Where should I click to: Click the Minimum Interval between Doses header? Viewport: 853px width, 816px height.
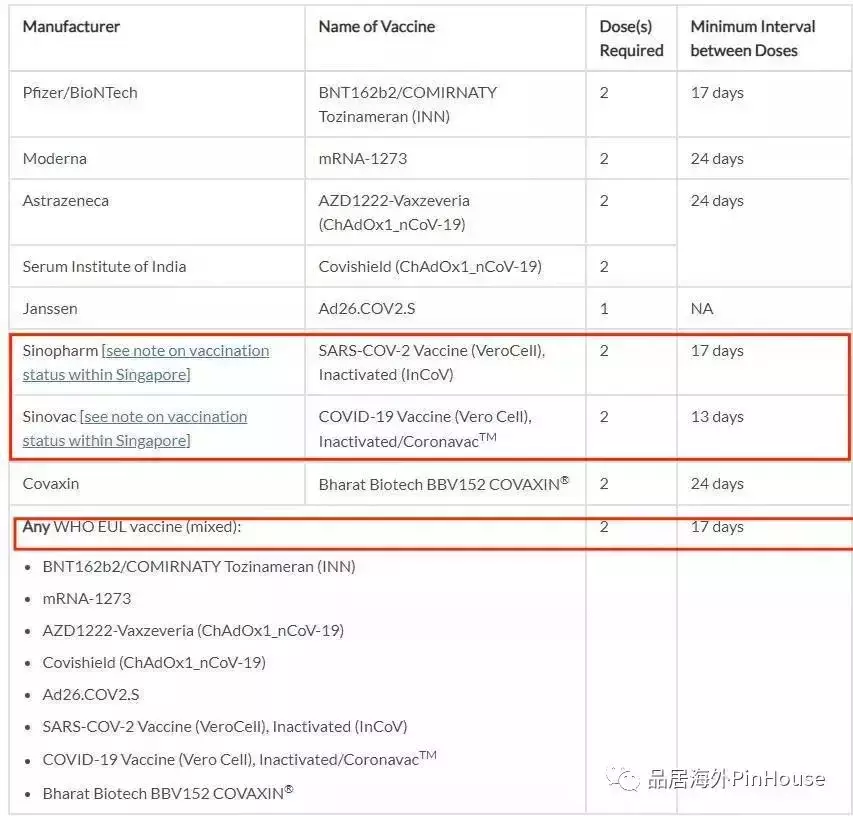pyautogui.click(x=752, y=38)
